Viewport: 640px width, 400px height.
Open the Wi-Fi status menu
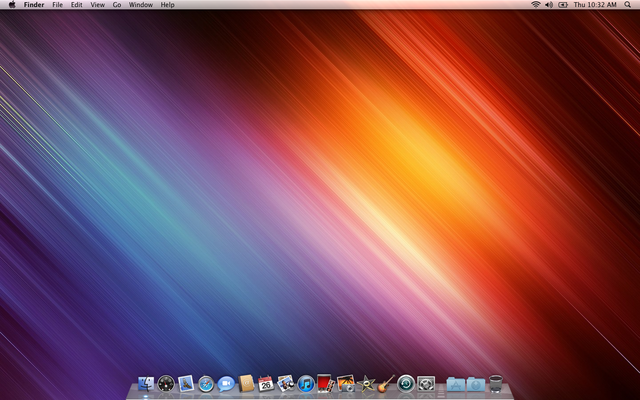click(x=536, y=4)
